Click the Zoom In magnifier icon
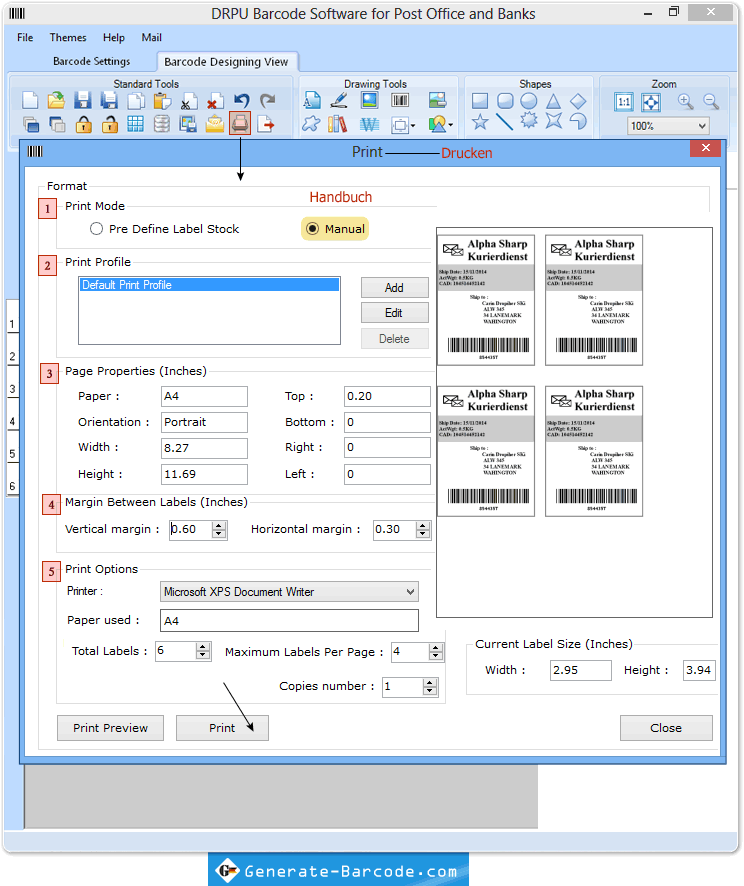The height and width of the screenshot is (886, 744). 685,102
